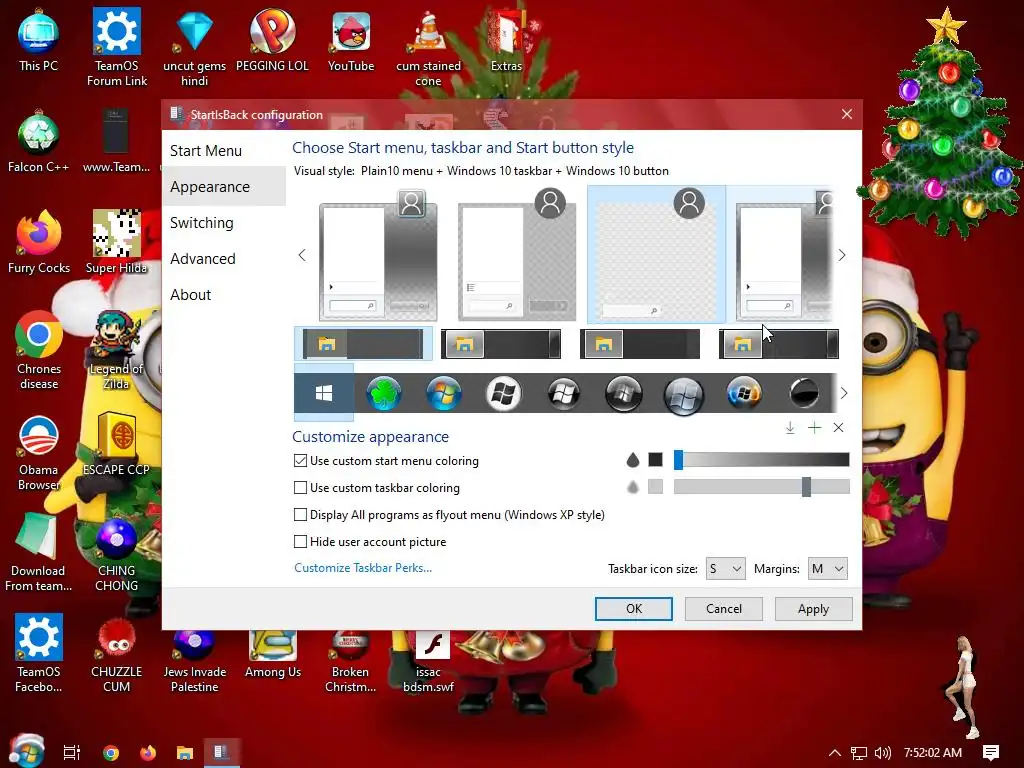Choose the green clover start button orb
Image resolution: width=1024 pixels, height=768 pixels.
[x=383, y=393]
